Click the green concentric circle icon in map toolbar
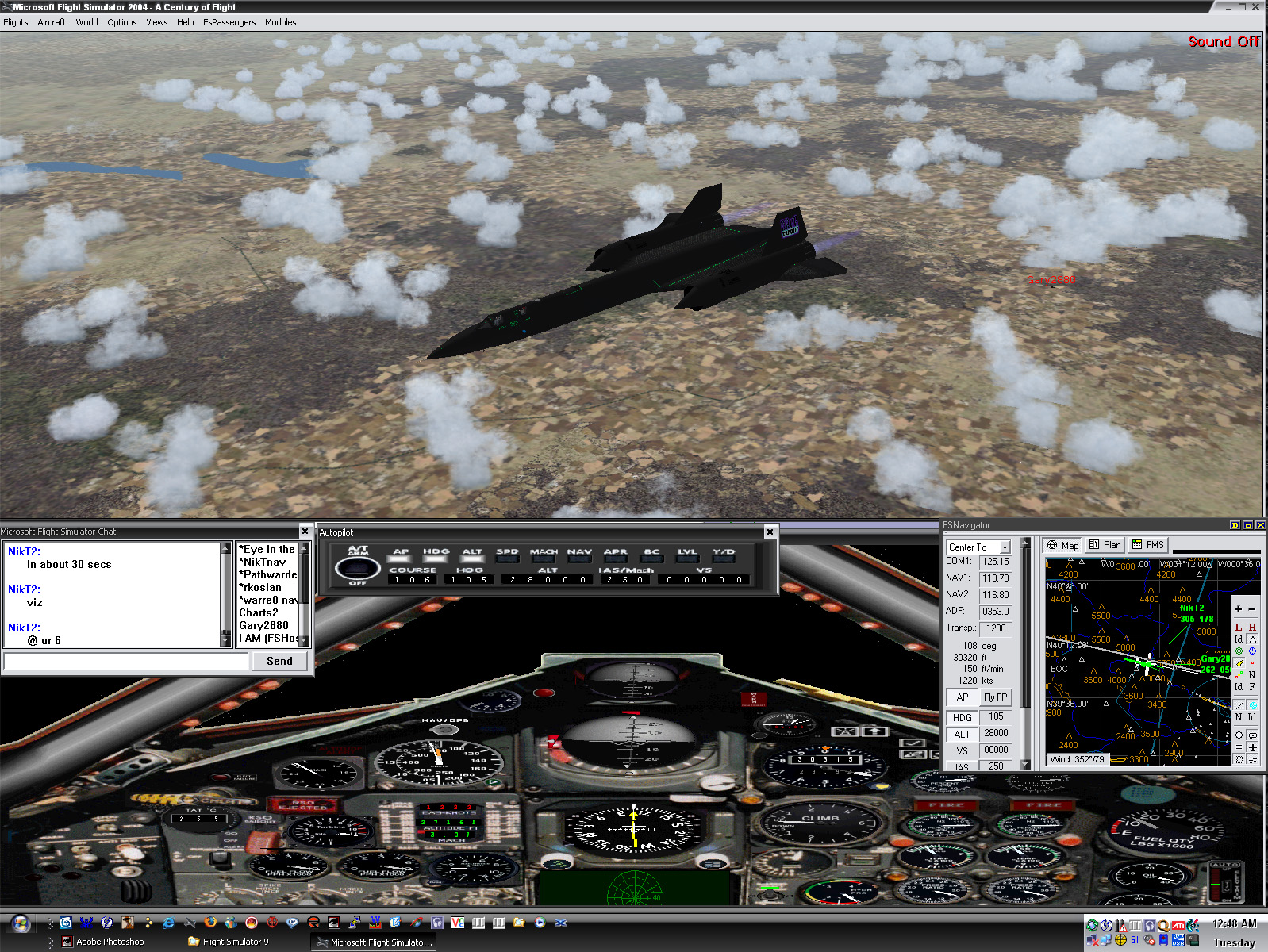Screen dimensions: 1268x952 (1239, 651)
